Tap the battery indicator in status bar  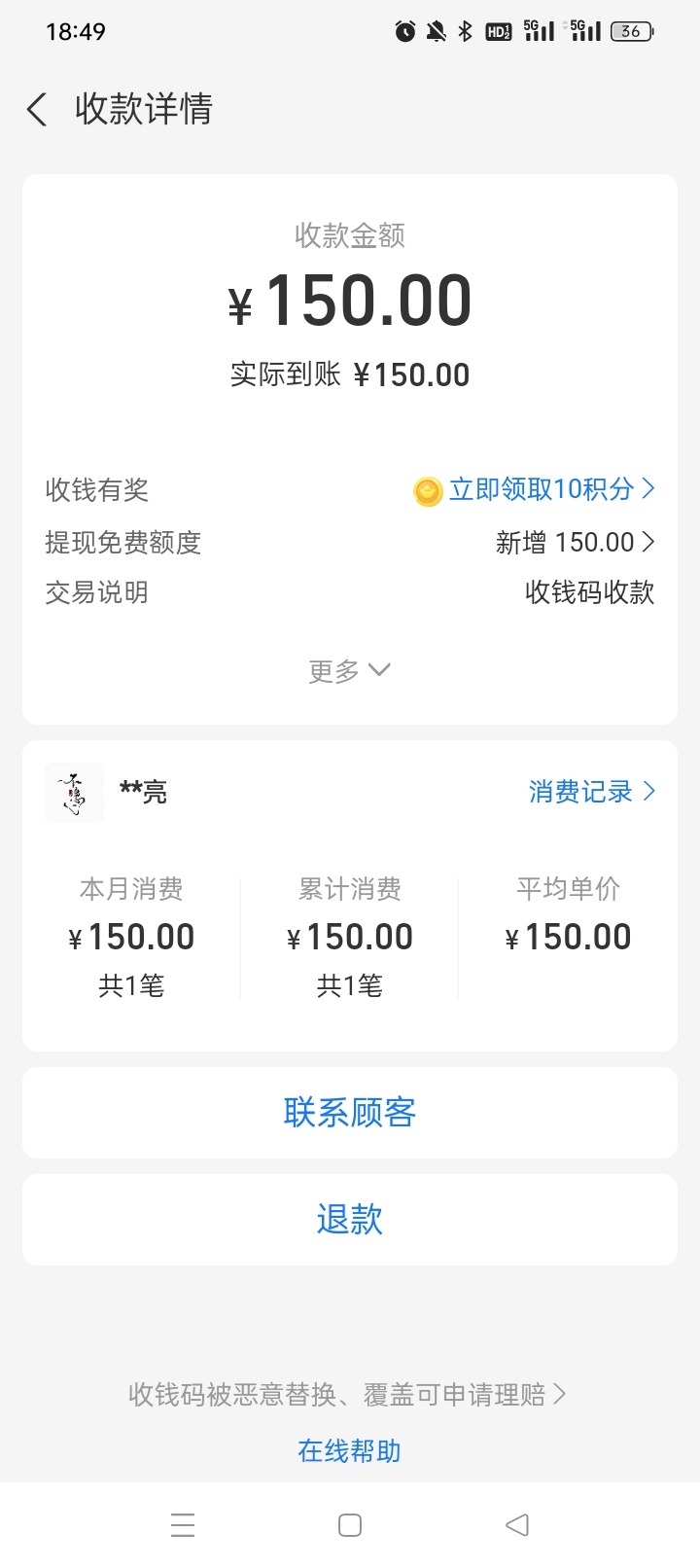pyautogui.click(x=631, y=32)
